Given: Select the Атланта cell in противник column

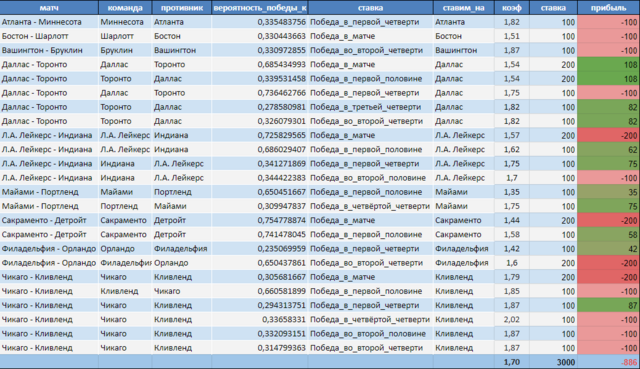Looking at the screenshot, I should click(182, 22).
